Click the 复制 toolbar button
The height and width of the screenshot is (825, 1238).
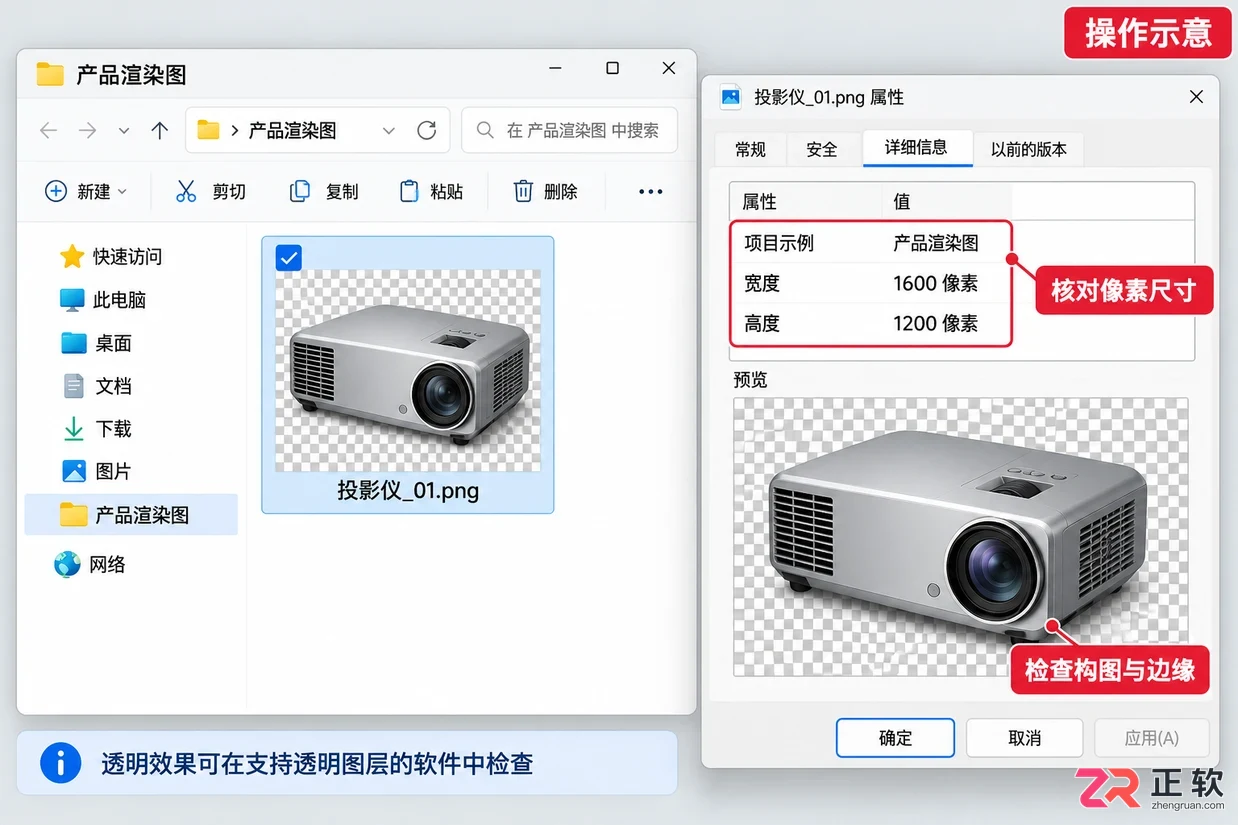click(324, 191)
